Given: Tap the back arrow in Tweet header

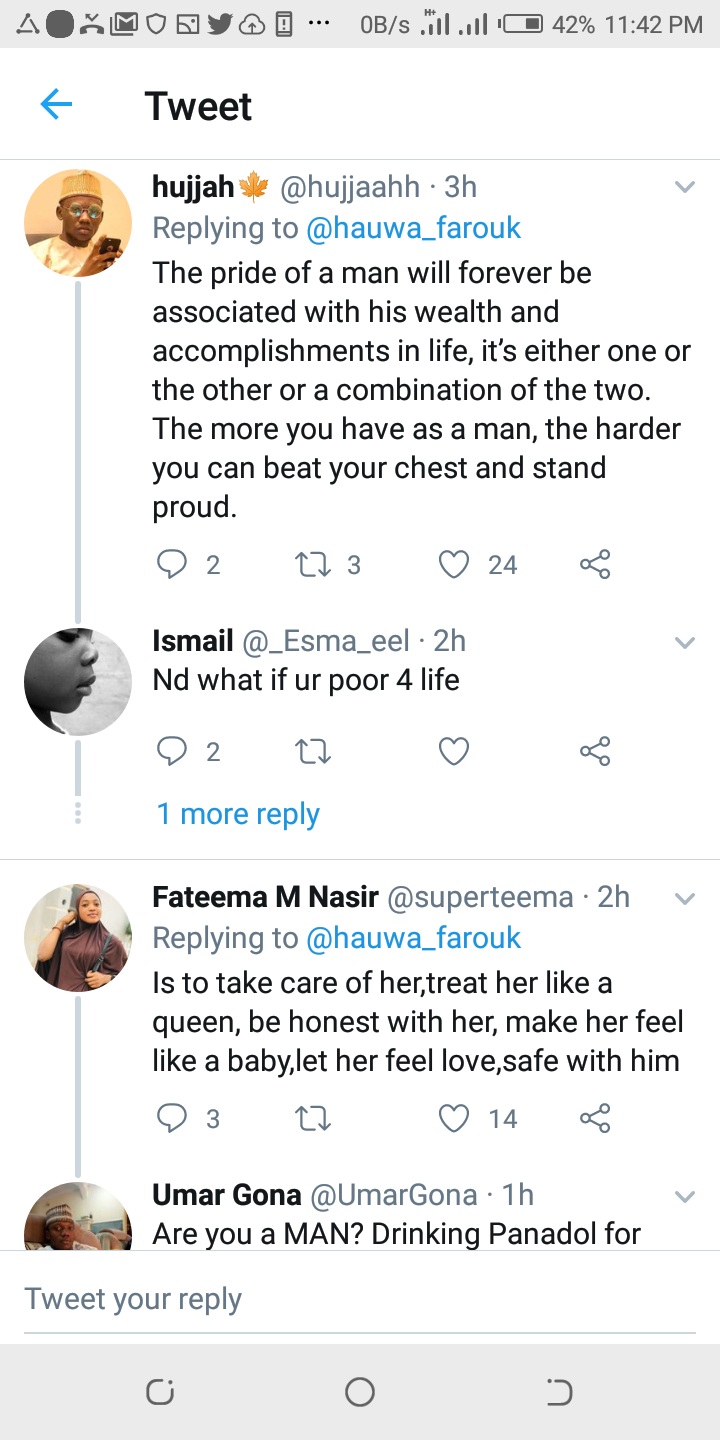Looking at the screenshot, I should [56, 105].
